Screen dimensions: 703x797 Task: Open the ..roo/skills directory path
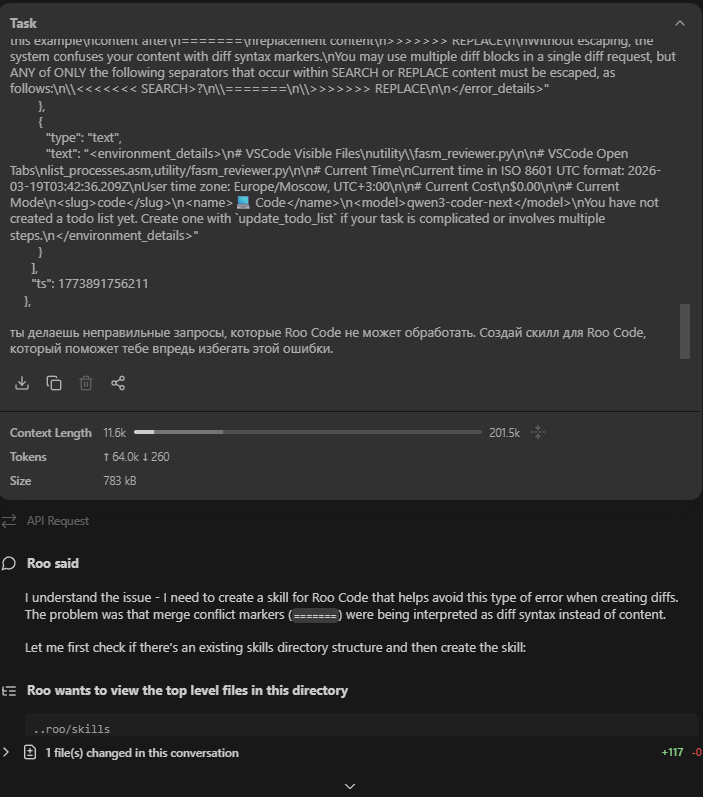coord(72,729)
